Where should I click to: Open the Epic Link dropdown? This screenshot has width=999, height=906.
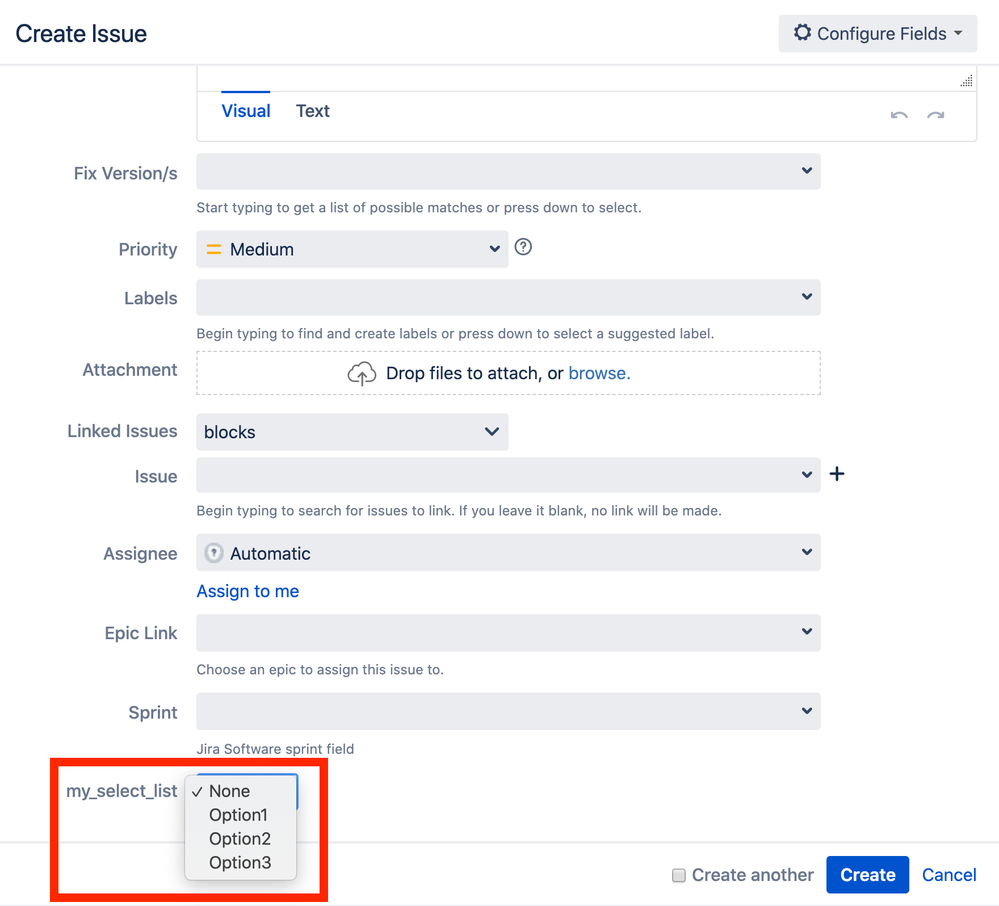[x=508, y=633]
